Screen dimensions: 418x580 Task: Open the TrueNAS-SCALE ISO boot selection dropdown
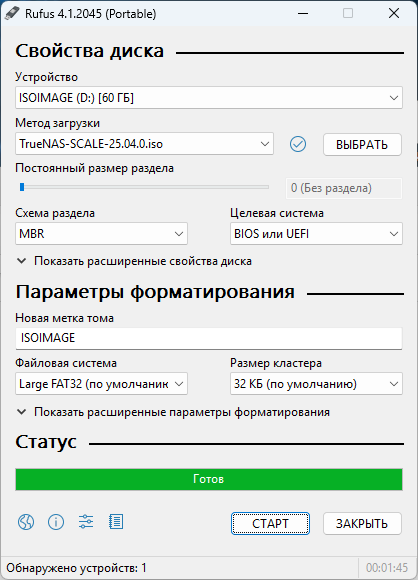(144, 144)
